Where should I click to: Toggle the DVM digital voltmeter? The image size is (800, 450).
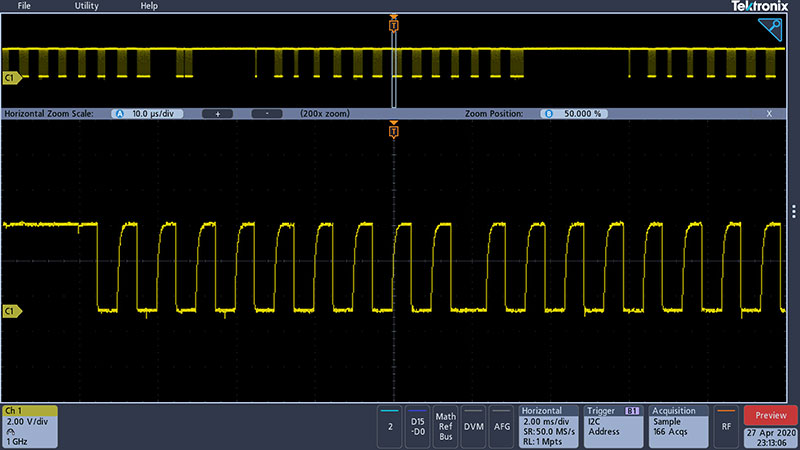coord(473,425)
